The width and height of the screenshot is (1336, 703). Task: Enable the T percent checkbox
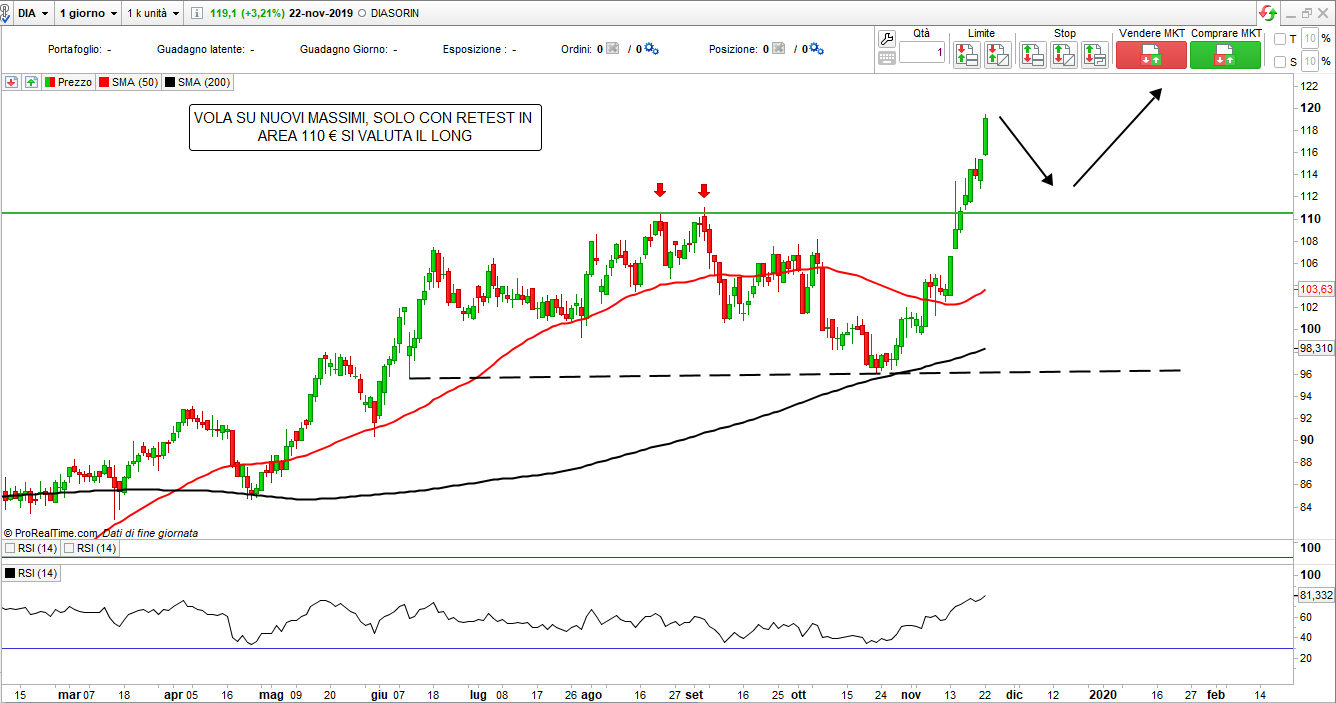pos(1280,39)
